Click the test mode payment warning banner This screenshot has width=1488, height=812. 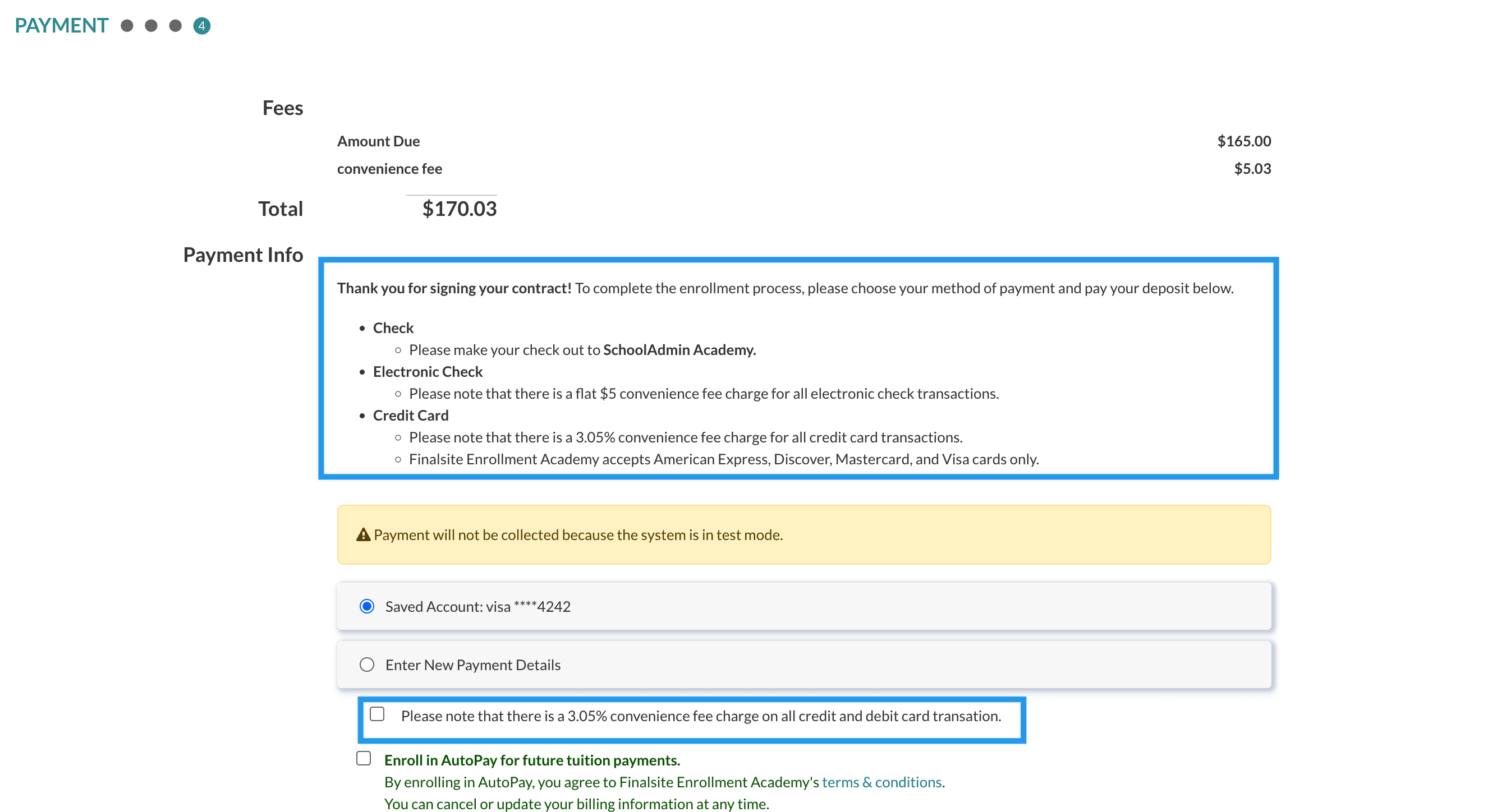point(804,534)
